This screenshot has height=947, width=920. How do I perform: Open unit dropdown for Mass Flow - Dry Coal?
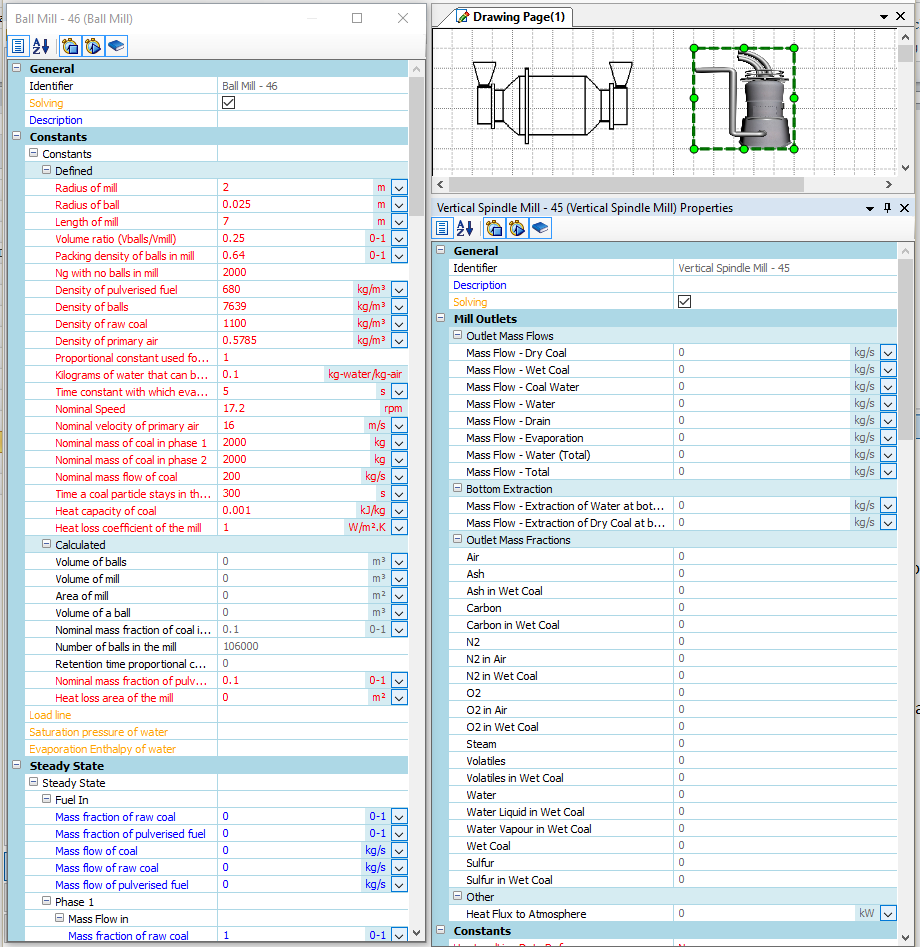tap(888, 353)
